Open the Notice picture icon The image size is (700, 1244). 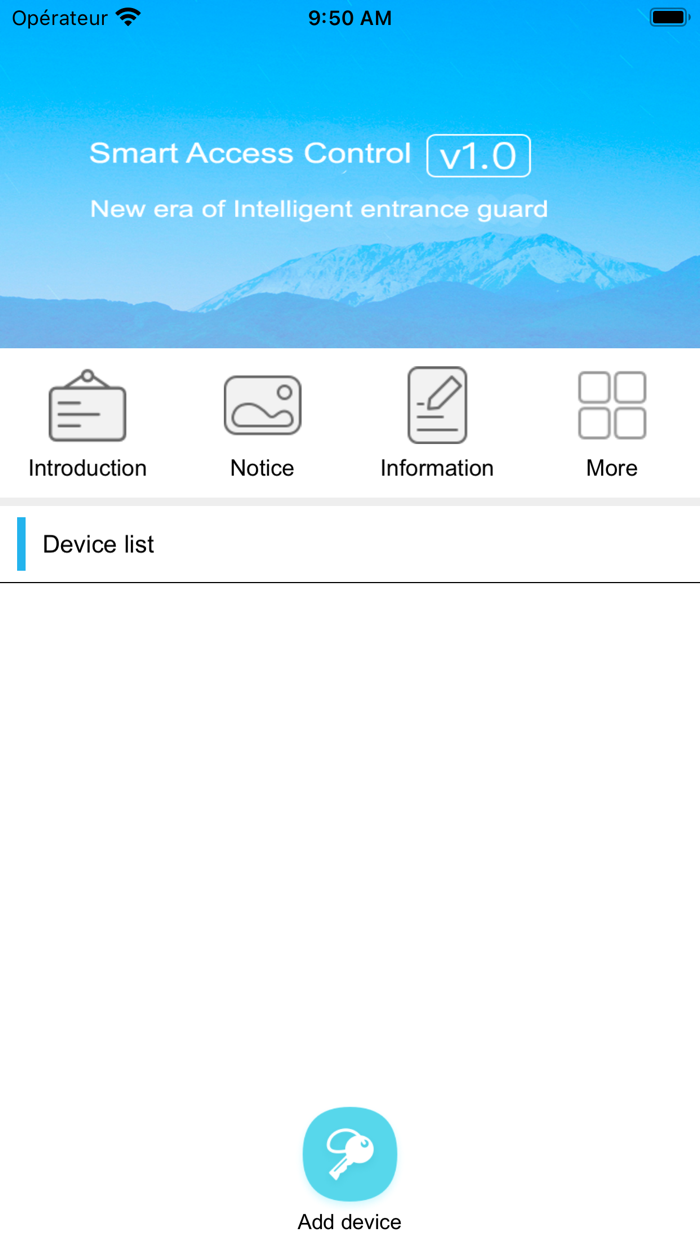tap(262, 405)
